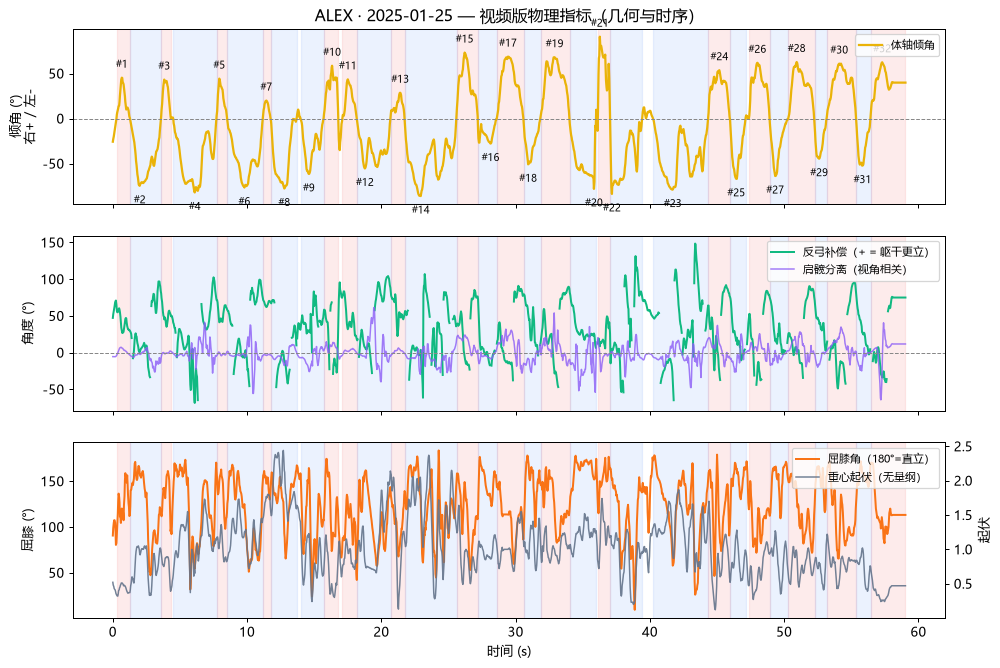Select peak marker #30
Viewport: 1000px width, 668px height.
839,50
